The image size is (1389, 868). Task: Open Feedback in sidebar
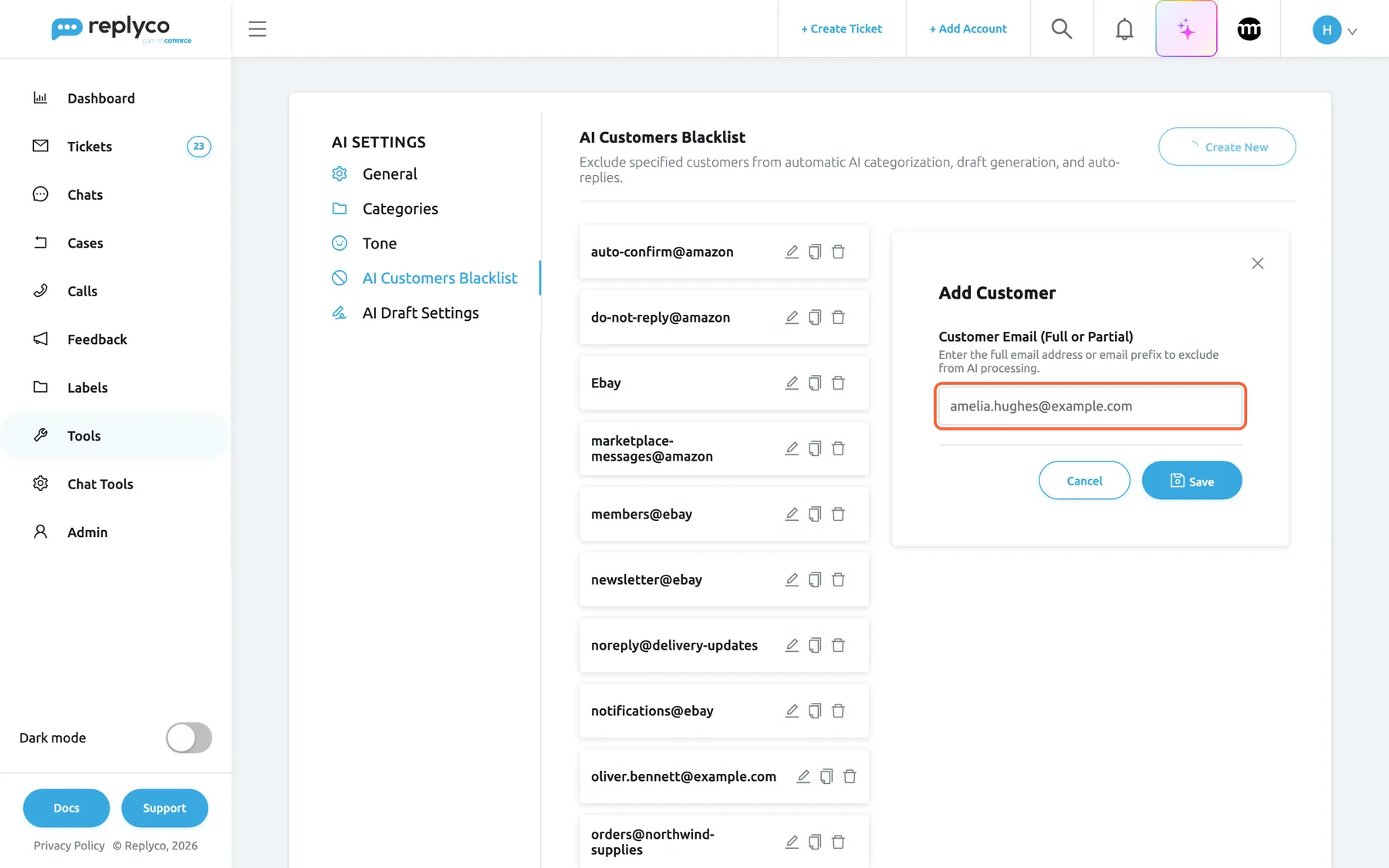(x=97, y=339)
